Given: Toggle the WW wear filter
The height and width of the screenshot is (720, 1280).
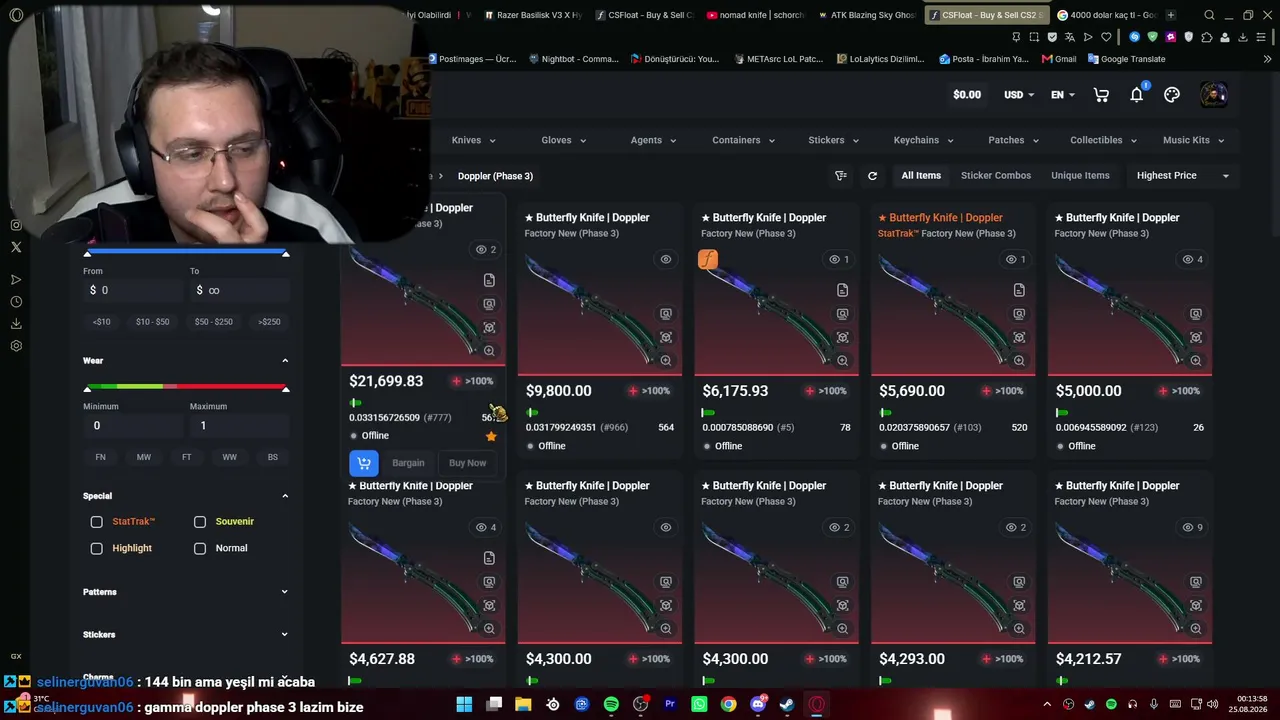Looking at the screenshot, I should click(229, 457).
